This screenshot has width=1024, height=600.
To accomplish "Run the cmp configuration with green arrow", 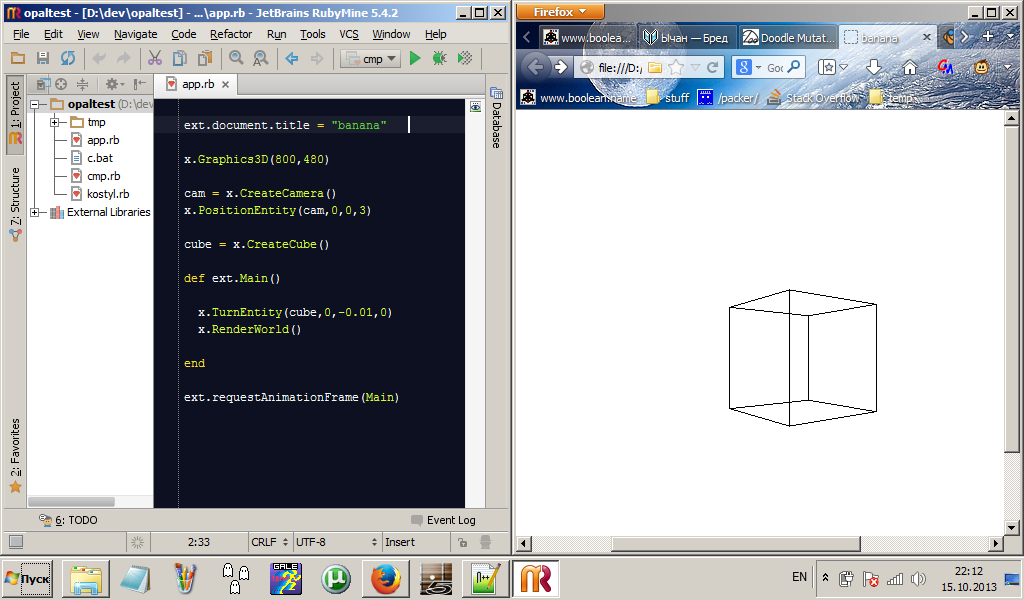I will (415, 59).
